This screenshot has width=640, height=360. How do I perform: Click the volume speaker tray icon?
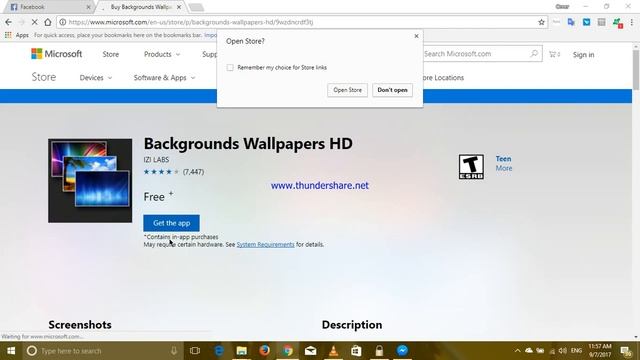(x=563, y=351)
